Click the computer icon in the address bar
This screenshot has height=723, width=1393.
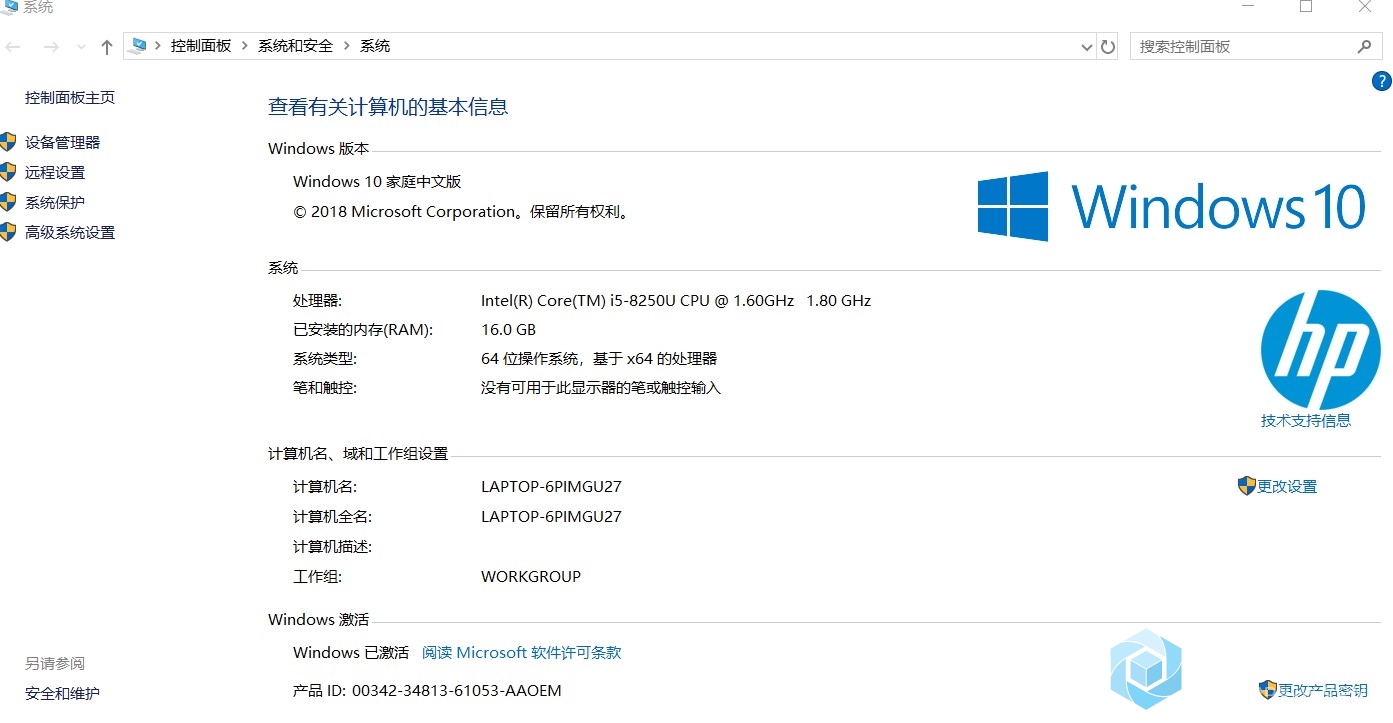click(139, 46)
